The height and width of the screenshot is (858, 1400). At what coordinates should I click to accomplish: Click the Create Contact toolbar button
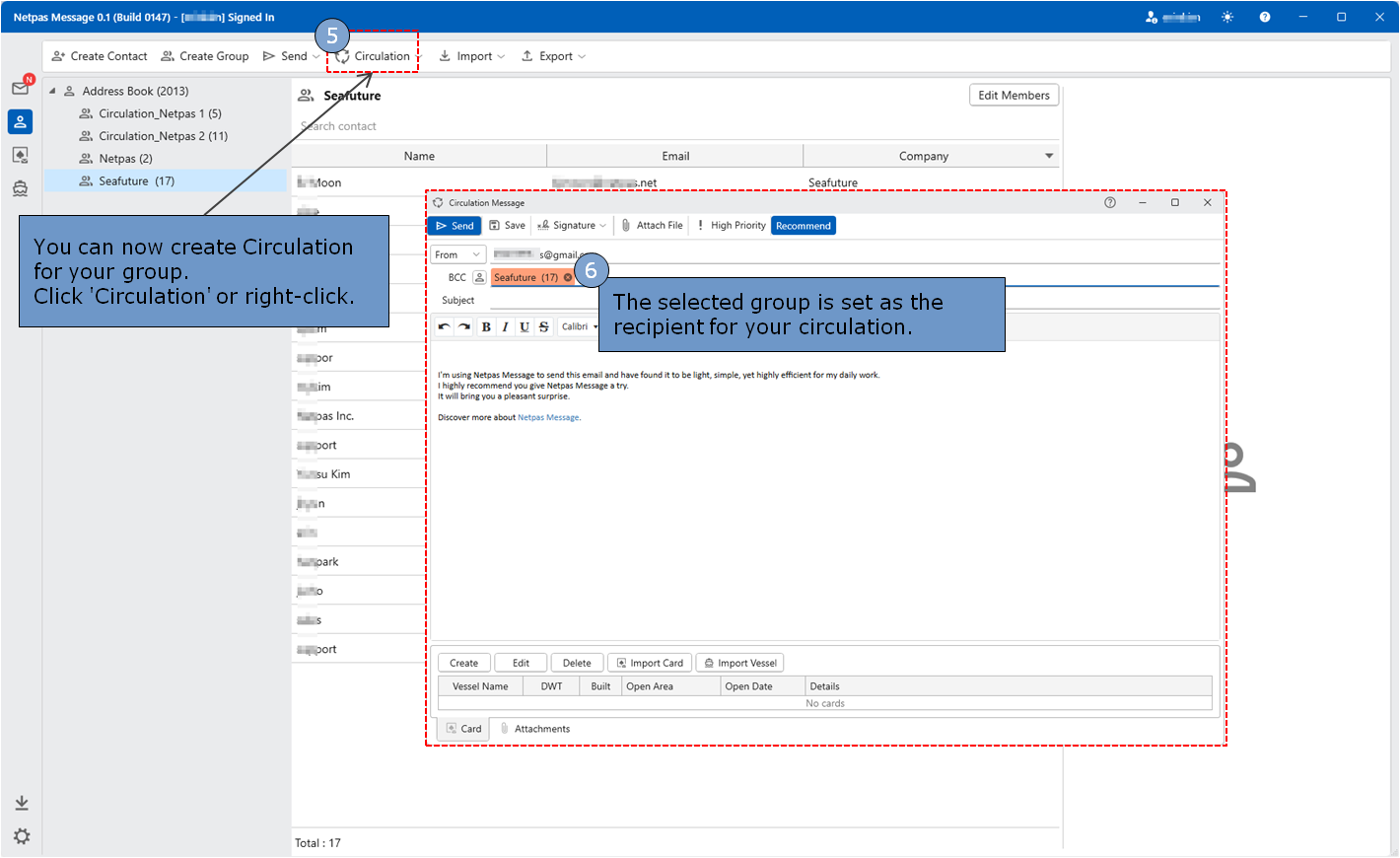(x=100, y=56)
